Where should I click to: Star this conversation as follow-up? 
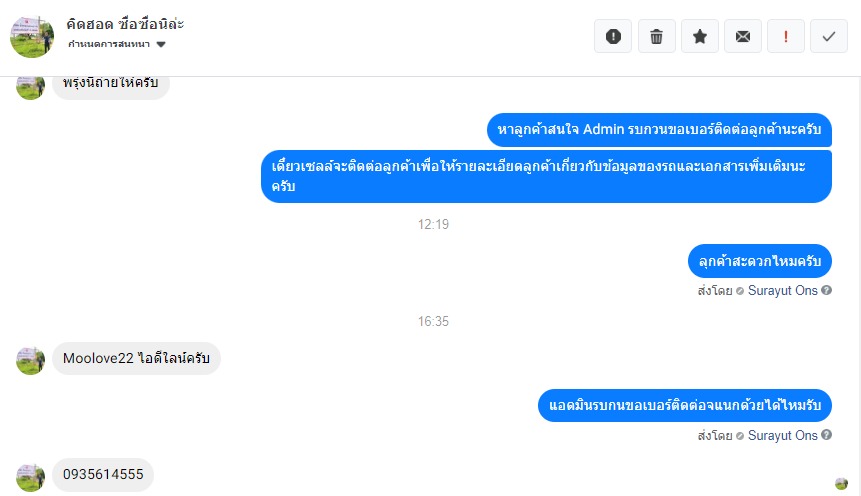(700, 36)
